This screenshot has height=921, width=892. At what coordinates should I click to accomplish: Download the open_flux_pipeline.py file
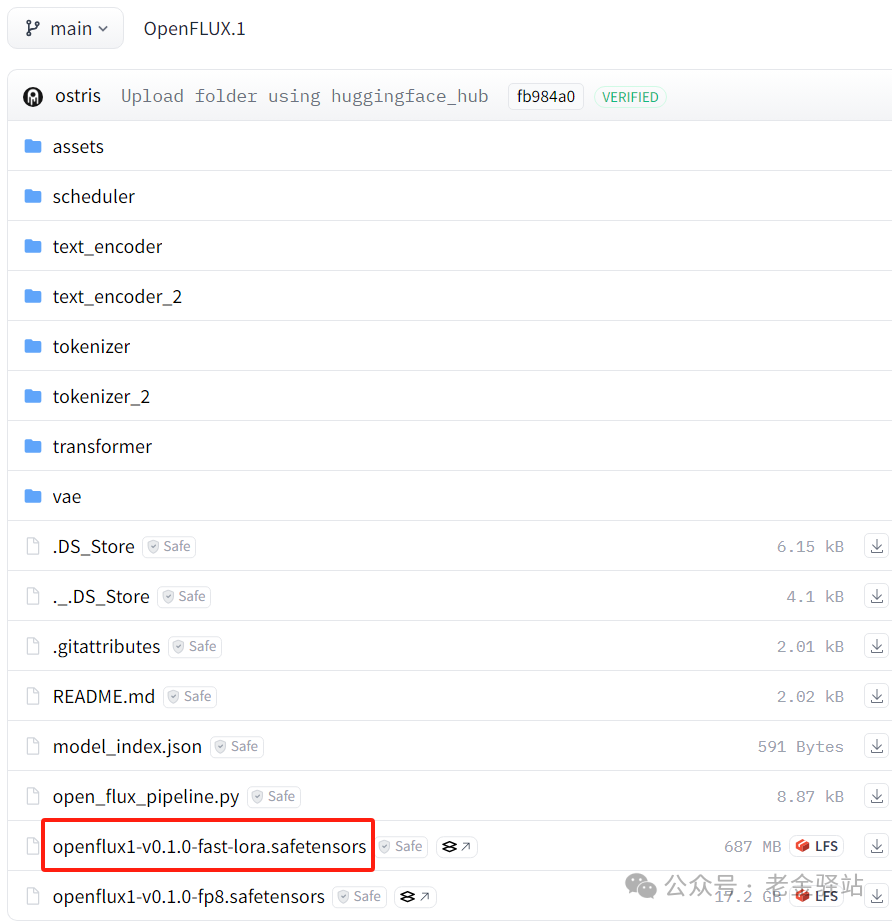click(877, 796)
